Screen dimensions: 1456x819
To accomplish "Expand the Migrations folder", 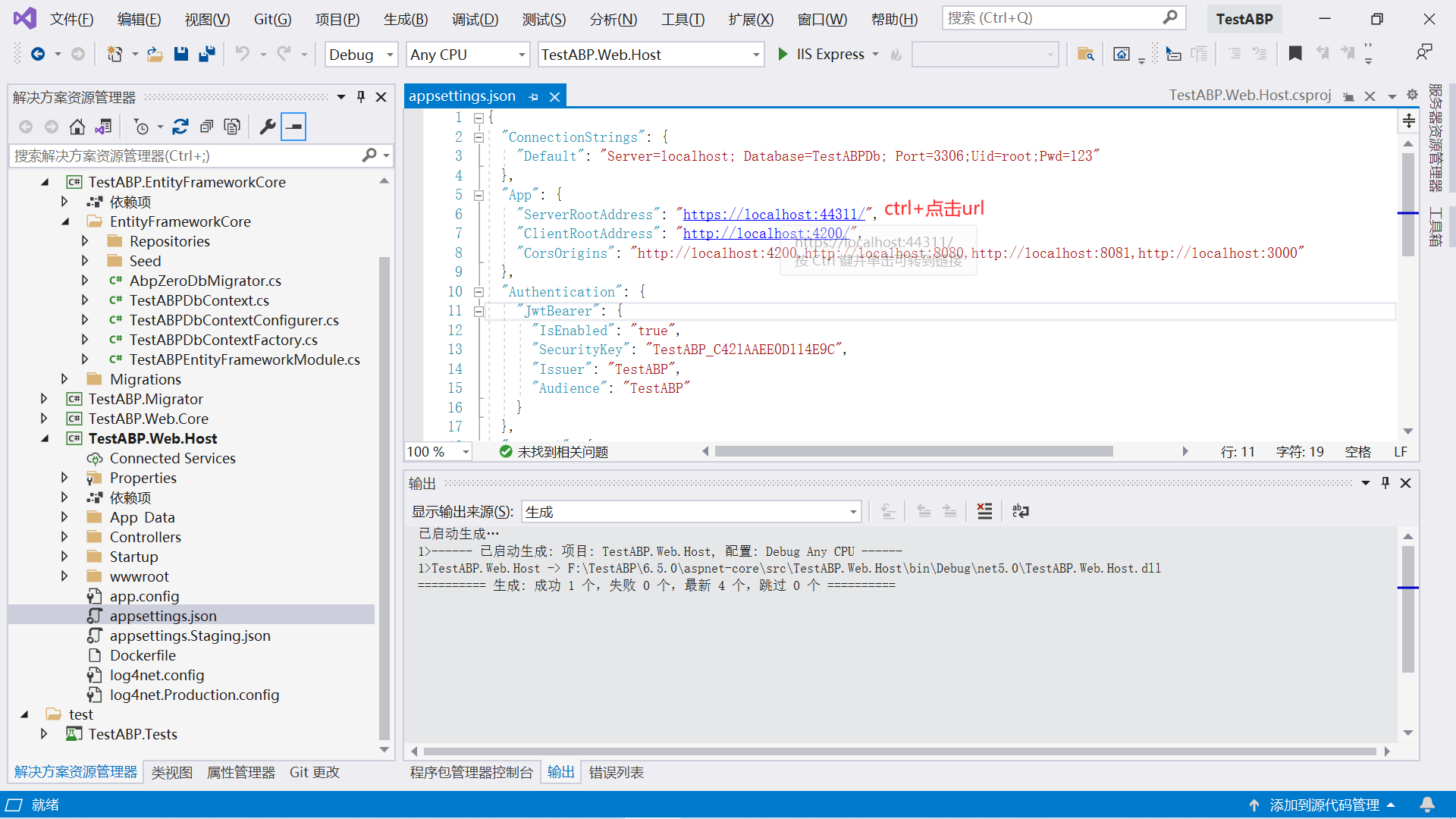I will coord(64,378).
